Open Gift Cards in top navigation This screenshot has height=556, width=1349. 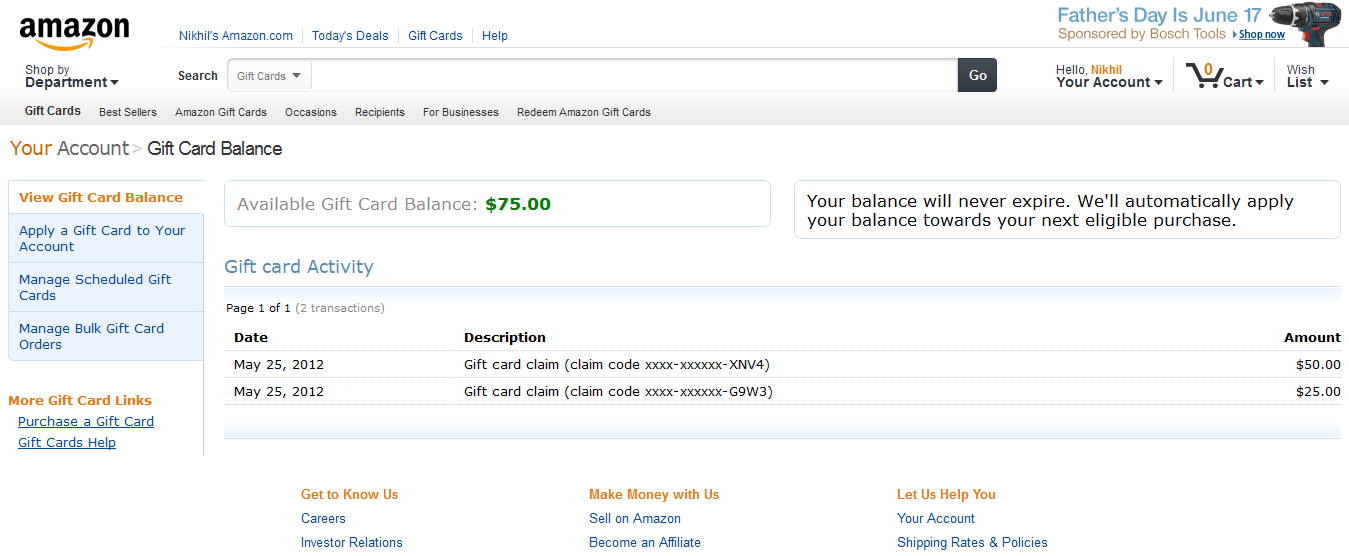435,35
